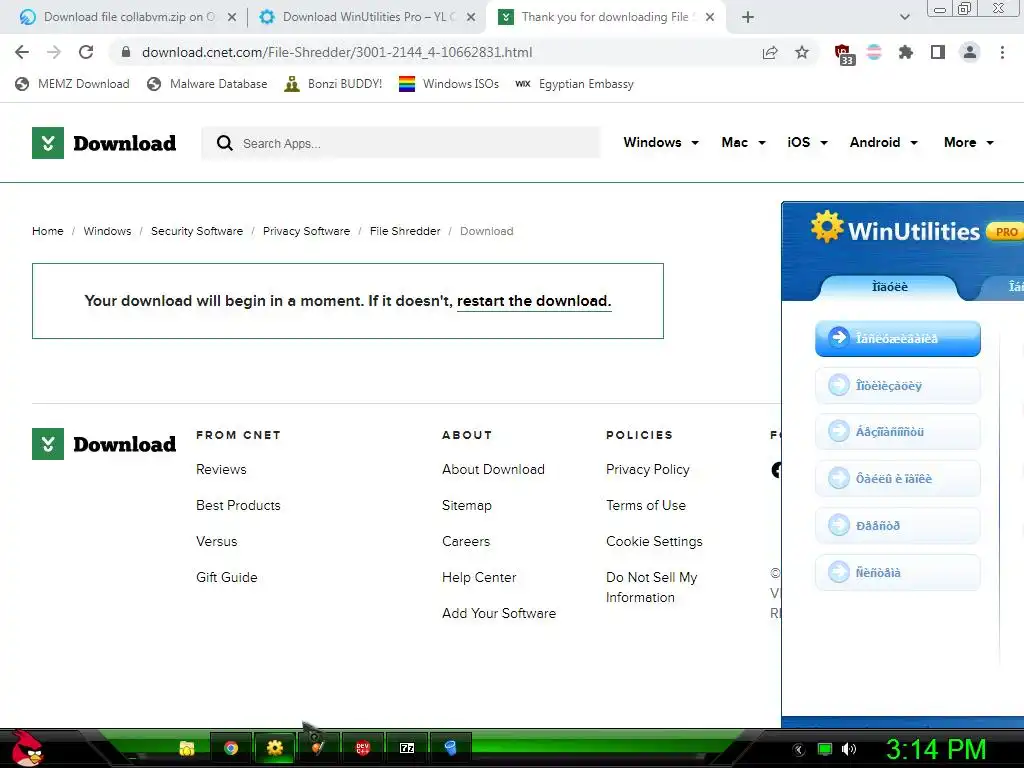Open the Extensions puzzle piece menu
This screenshot has height=768, width=1024.
[x=905, y=52]
